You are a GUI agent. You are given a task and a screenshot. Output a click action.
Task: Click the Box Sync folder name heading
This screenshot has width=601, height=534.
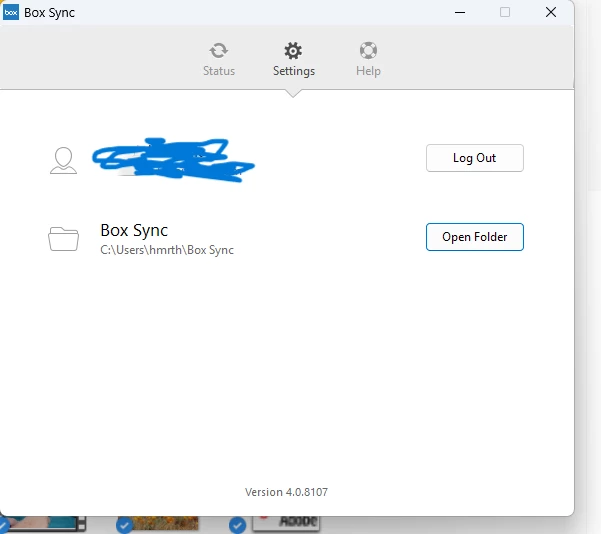click(x=134, y=230)
